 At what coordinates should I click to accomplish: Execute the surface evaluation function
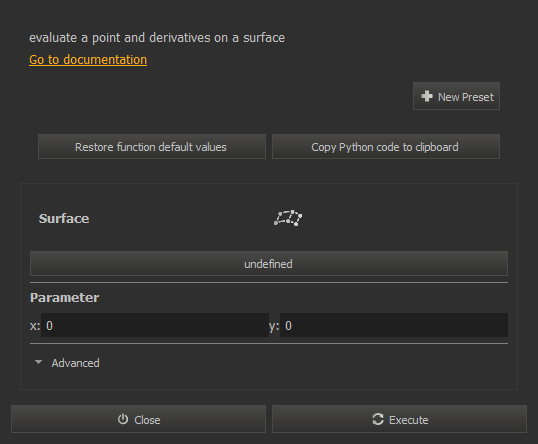coord(399,419)
